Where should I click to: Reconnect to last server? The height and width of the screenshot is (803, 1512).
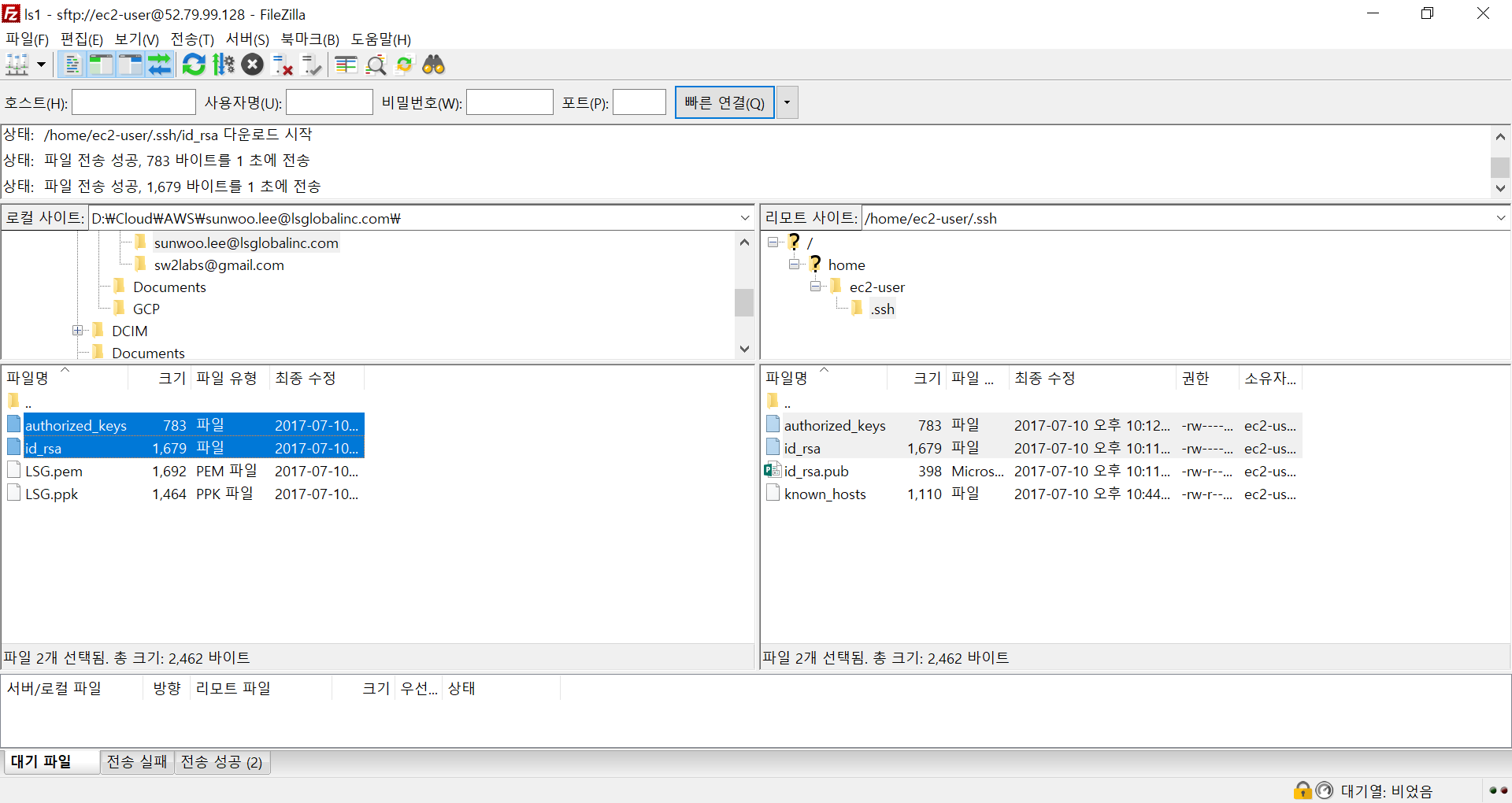pos(312,65)
